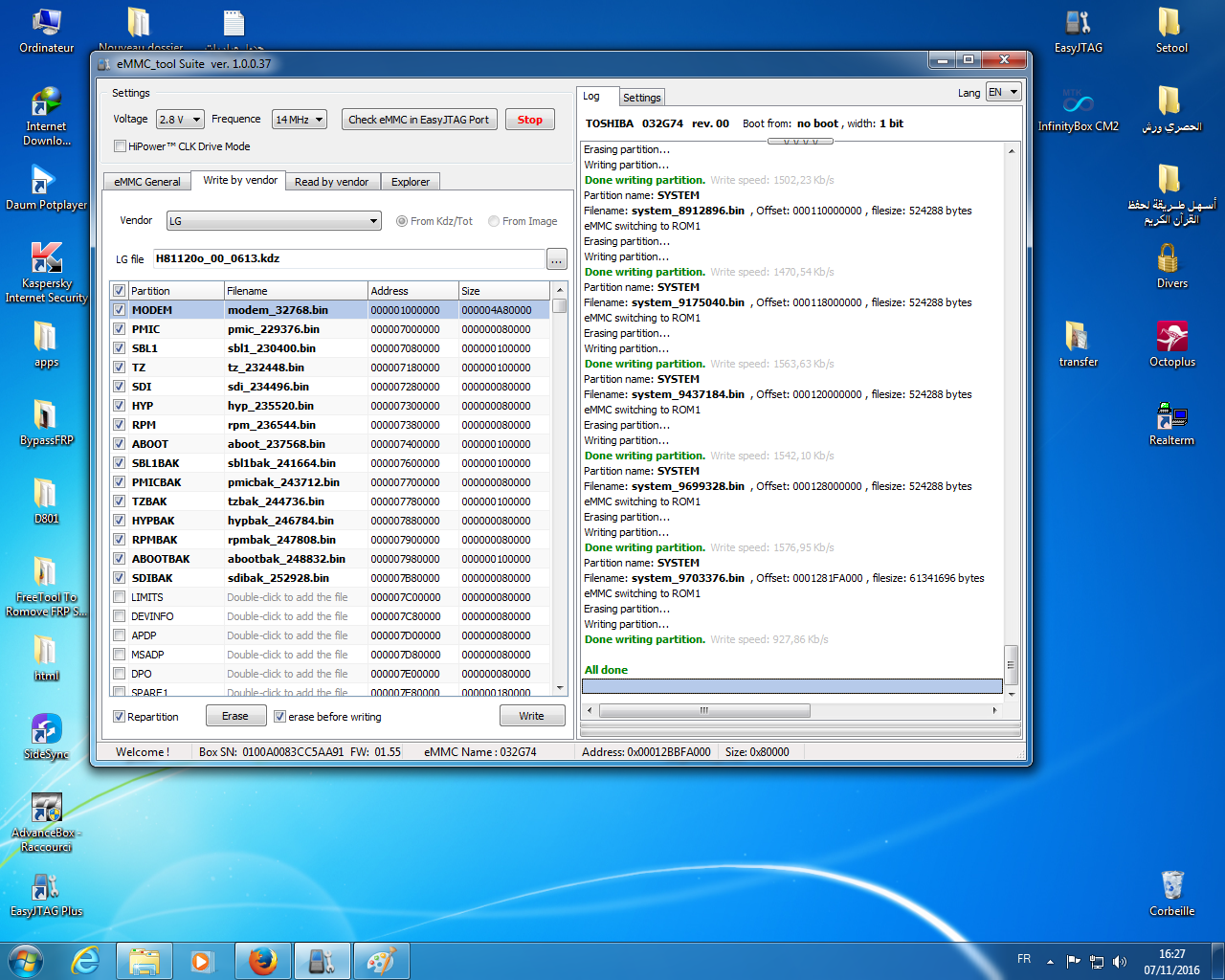Switch to the Read by vendor tab
This screenshot has height=980, width=1225.
pos(331,182)
